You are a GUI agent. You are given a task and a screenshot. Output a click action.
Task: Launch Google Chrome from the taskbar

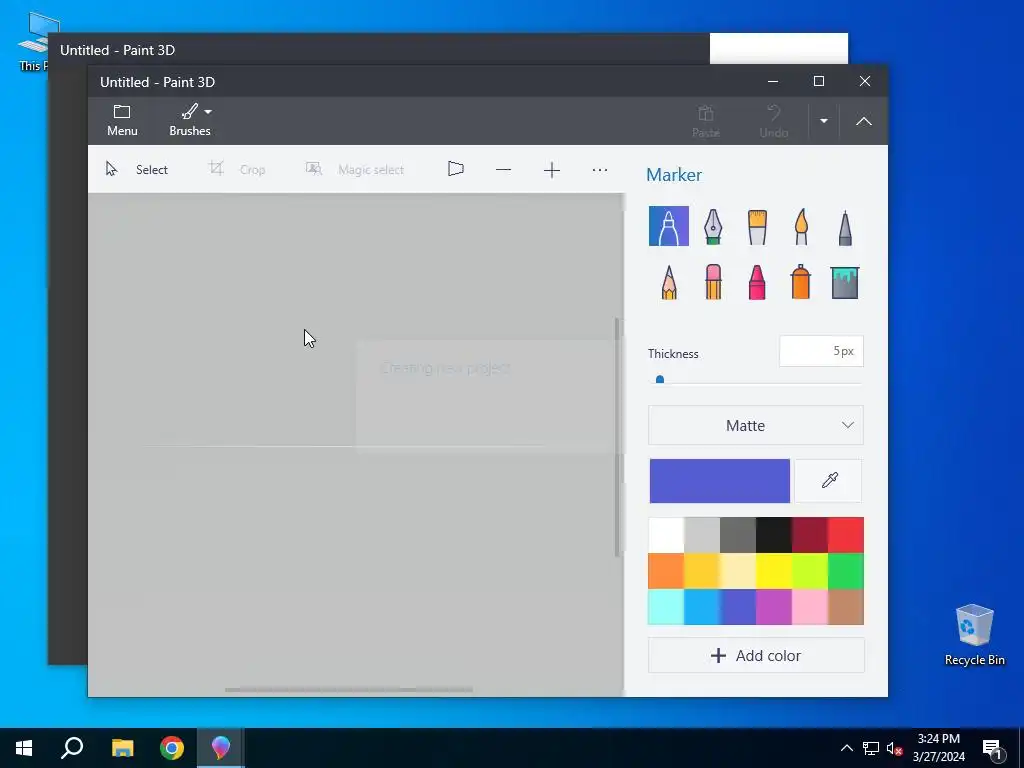click(x=172, y=748)
